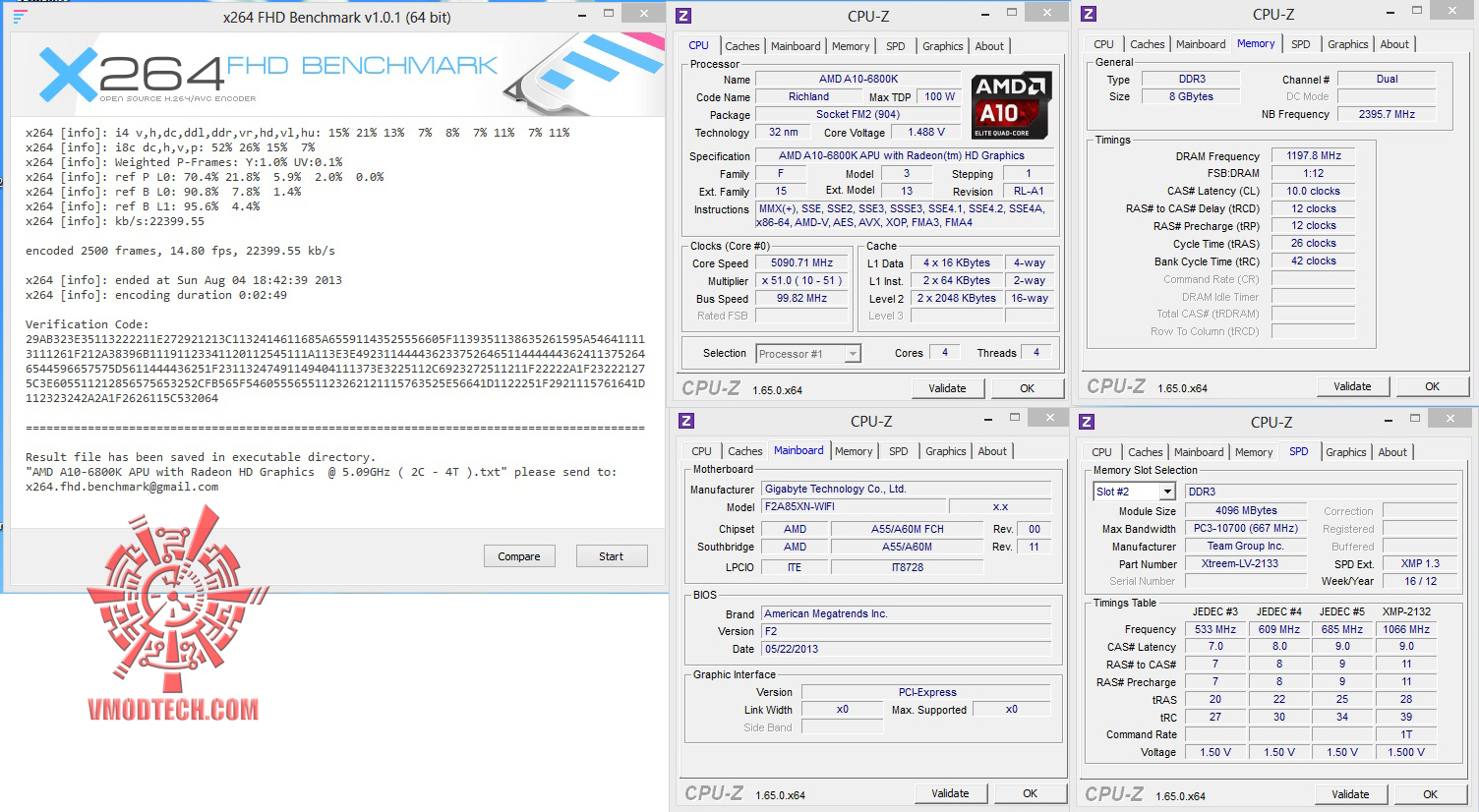
Task: Click OK in the Memory Slot Selection window
Action: [x=1431, y=794]
